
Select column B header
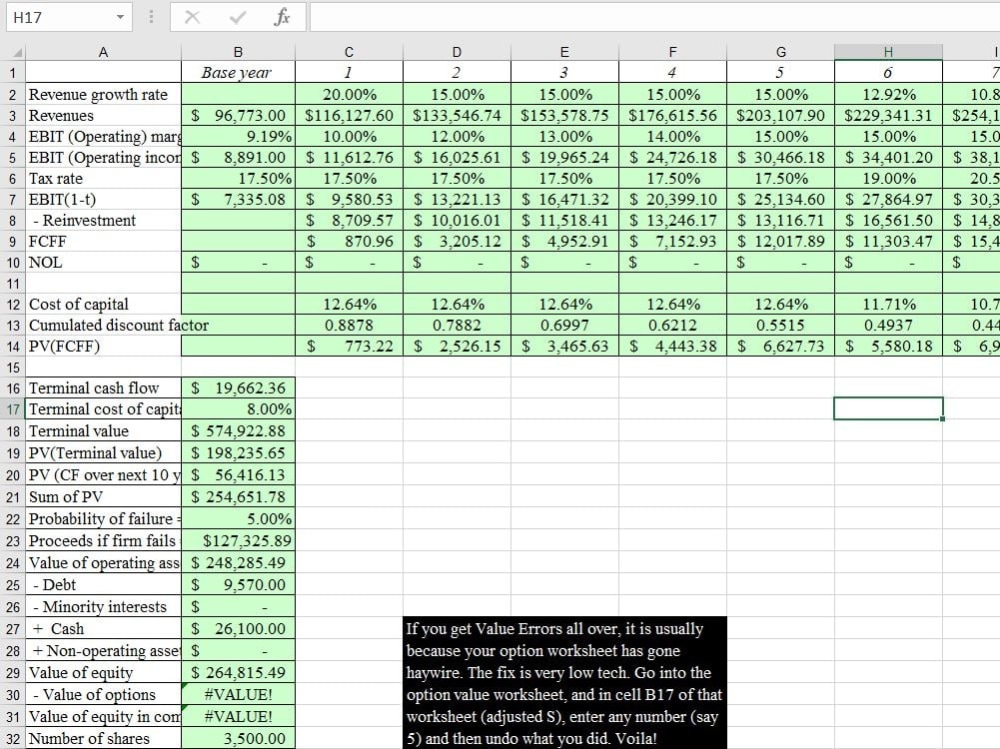[x=238, y=52]
